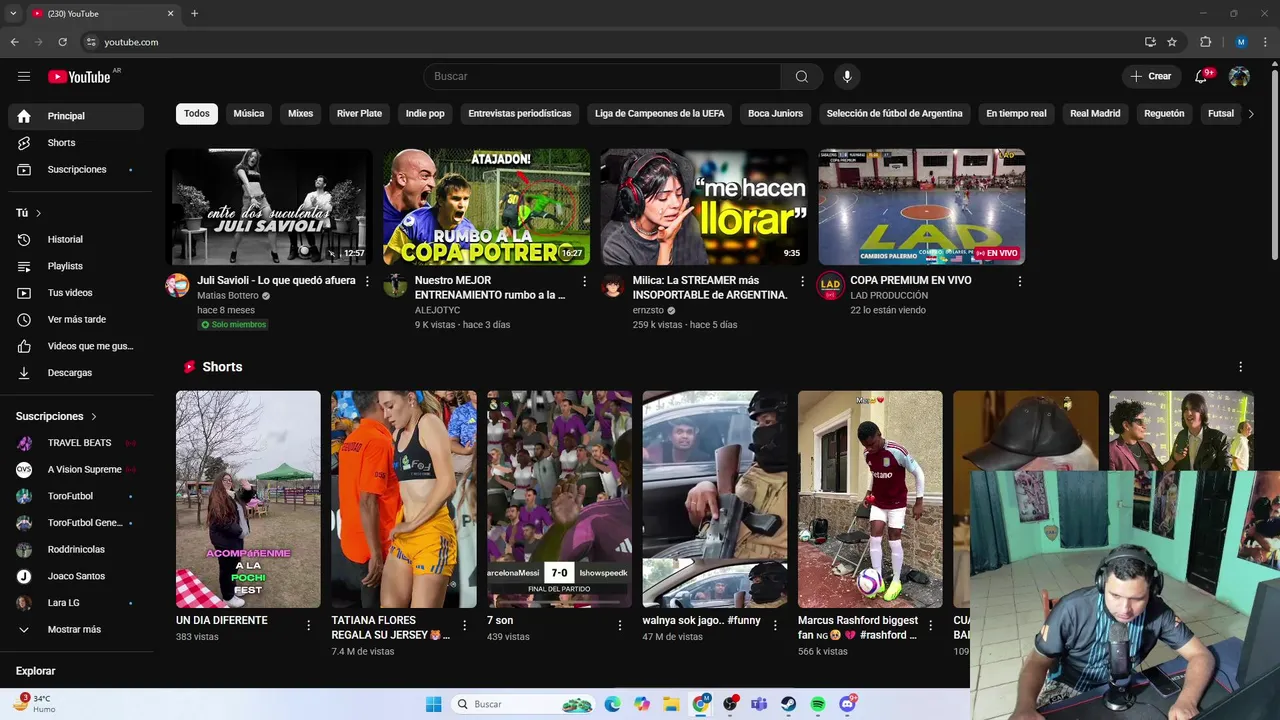Open Suscripciones in sidebar
The width and height of the screenshot is (1280, 720).
tap(76, 170)
